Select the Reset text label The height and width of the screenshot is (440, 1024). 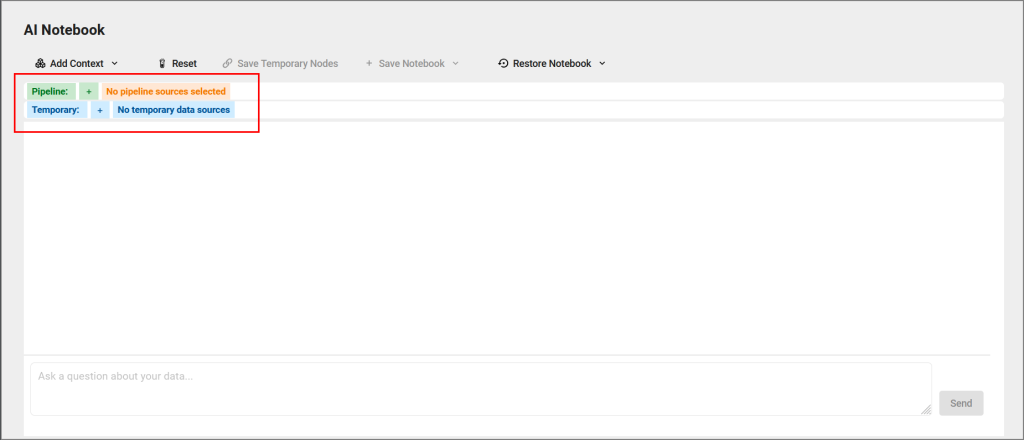point(184,63)
